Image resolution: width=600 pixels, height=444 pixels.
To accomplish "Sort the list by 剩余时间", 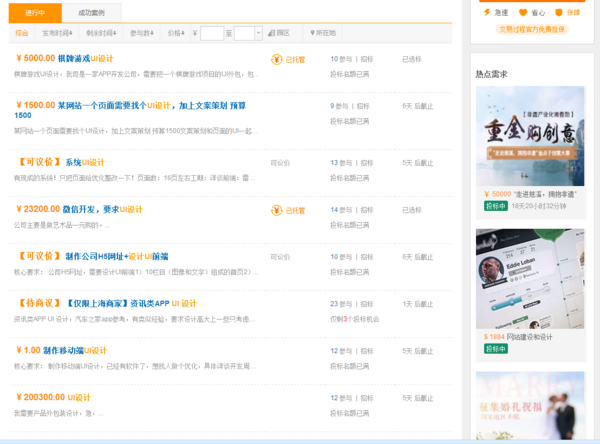I will pos(99,33).
